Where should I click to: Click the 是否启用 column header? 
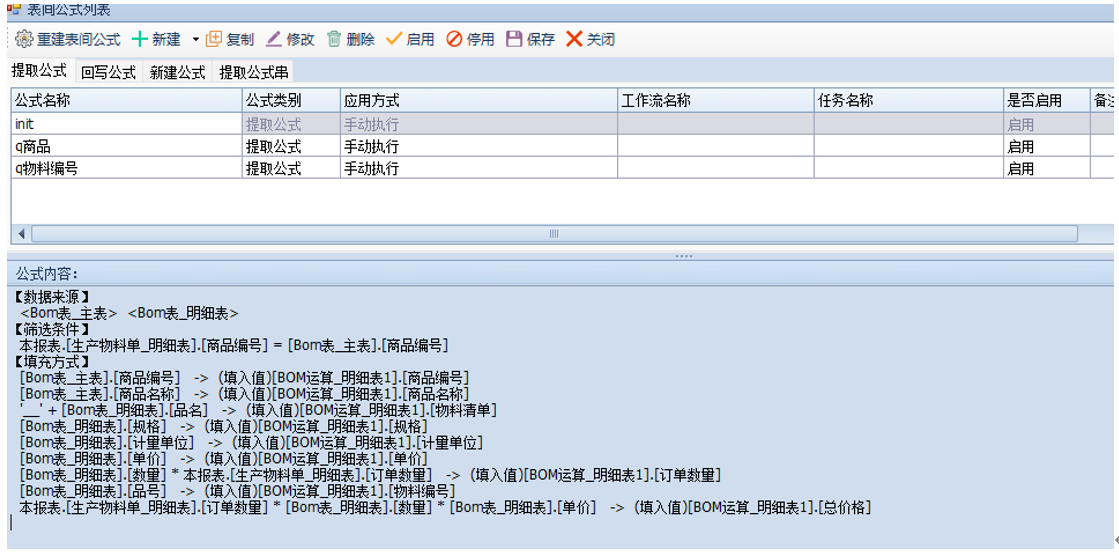(1046, 101)
